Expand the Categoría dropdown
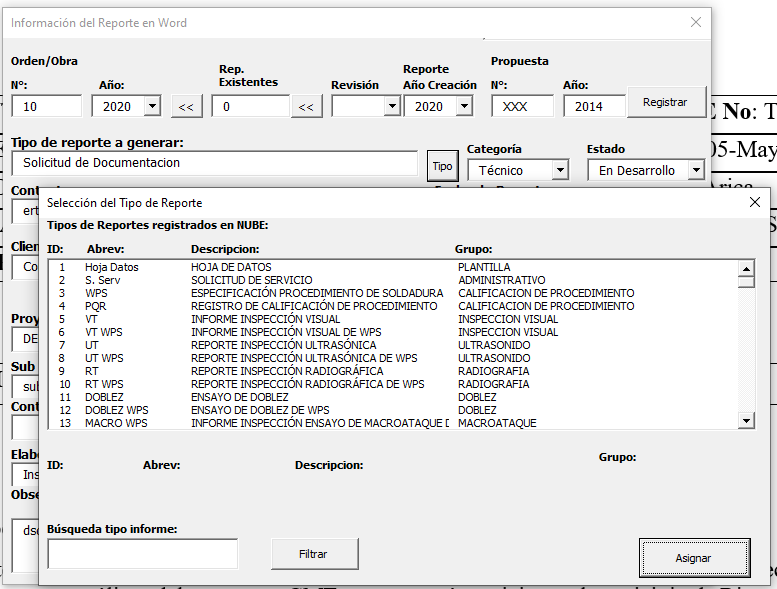This screenshot has width=777, height=589. [559, 171]
